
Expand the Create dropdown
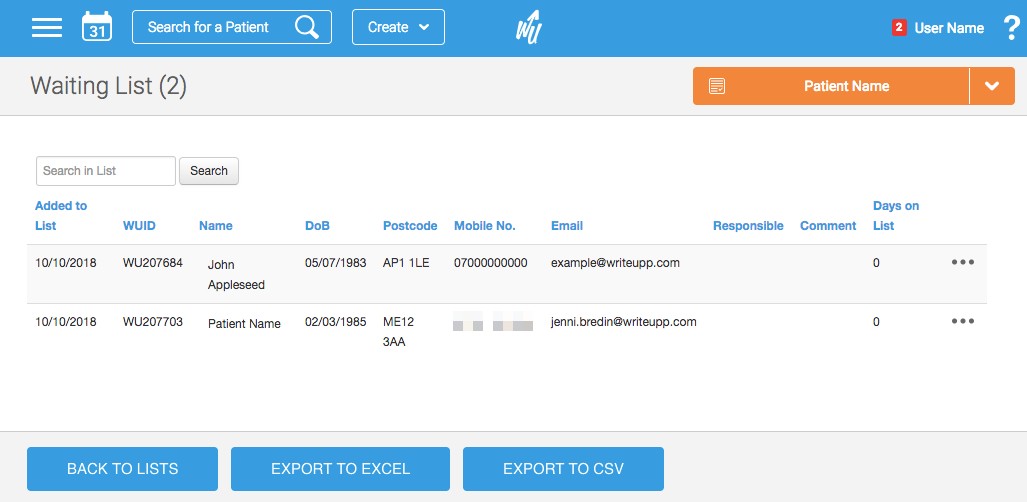click(398, 27)
